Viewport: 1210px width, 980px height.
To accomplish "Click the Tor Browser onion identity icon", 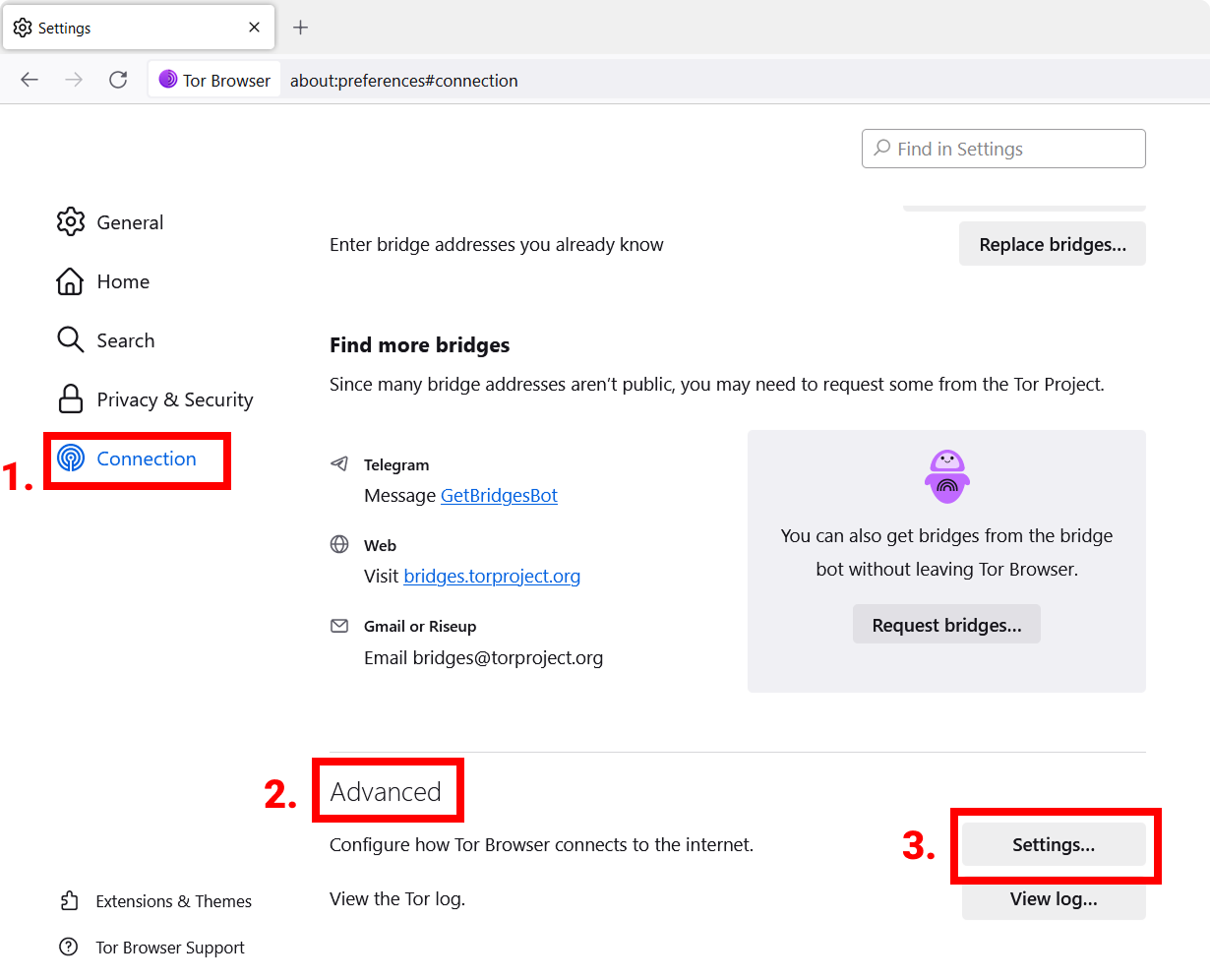I will click(x=168, y=80).
